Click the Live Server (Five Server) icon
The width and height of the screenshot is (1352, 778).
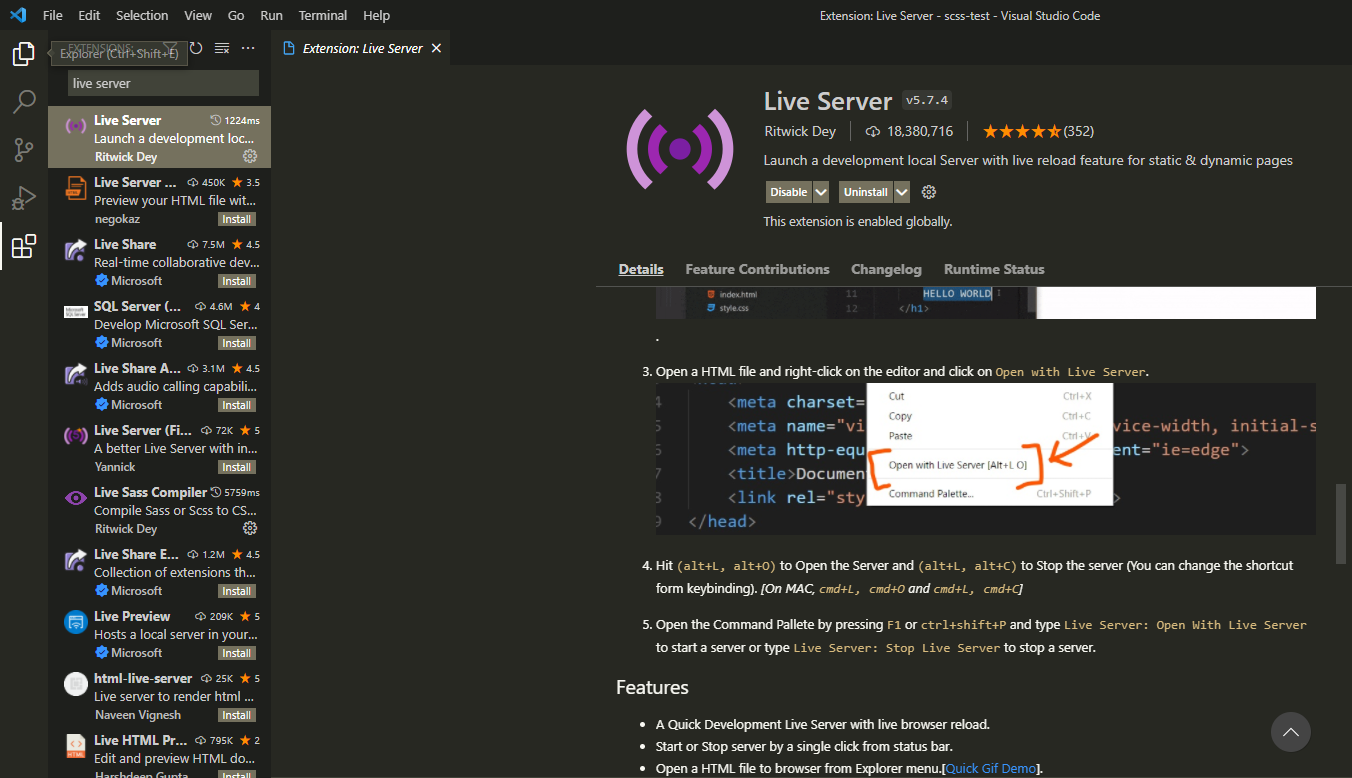[x=76, y=436]
